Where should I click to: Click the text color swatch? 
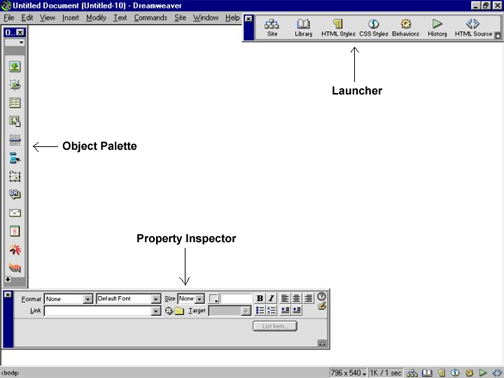(213, 298)
